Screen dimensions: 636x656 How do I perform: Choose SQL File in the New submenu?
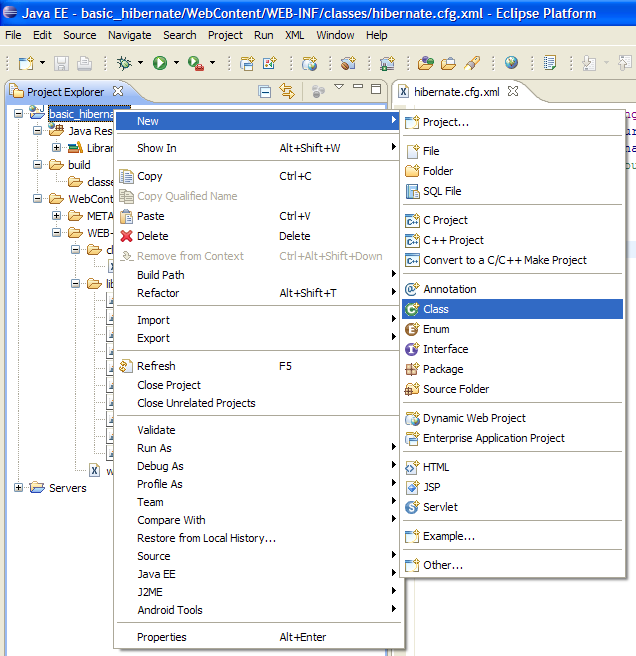pyautogui.click(x=512, y=191)
